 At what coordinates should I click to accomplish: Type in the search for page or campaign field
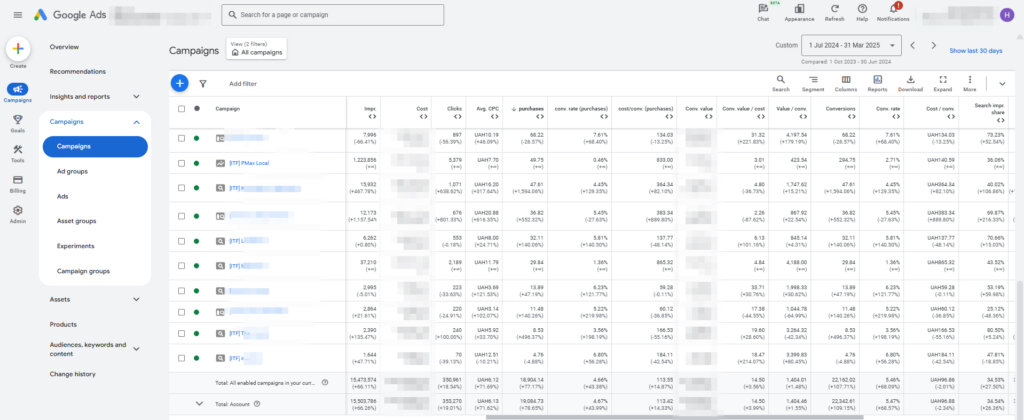coord(333,15)
